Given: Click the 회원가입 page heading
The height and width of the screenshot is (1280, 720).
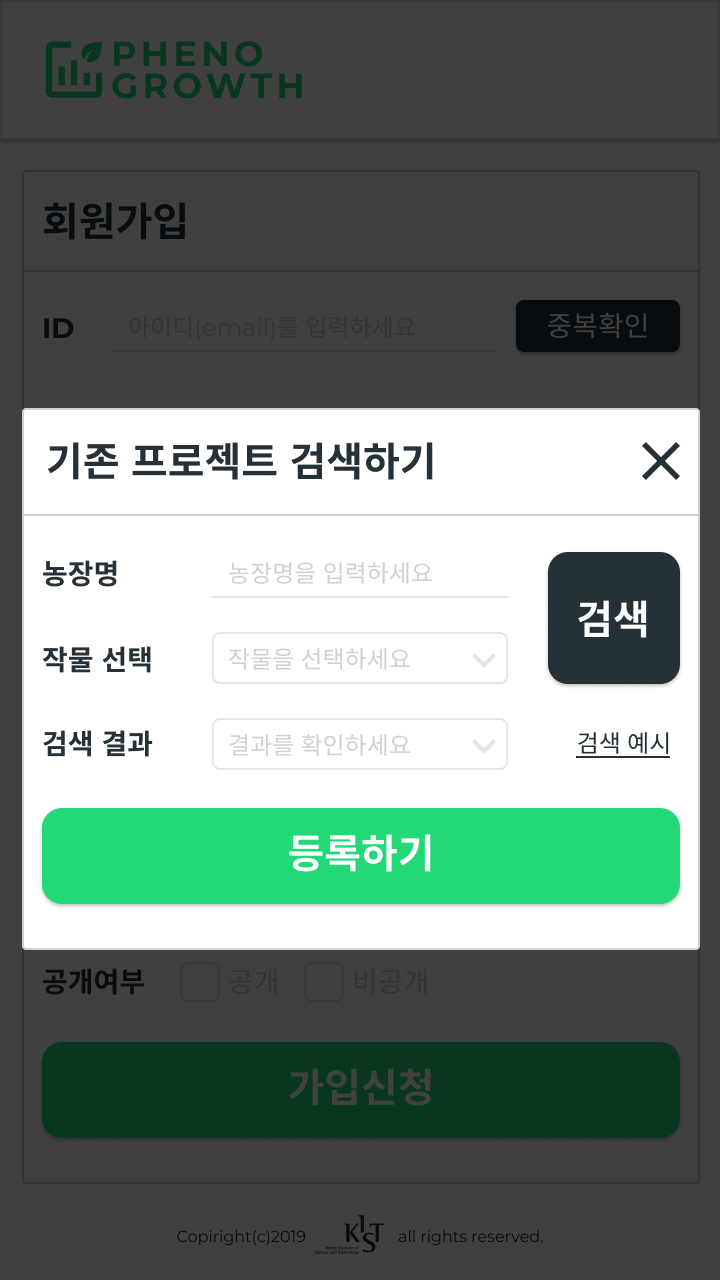Looking at the screenshot, I should click(x=115, y=221).
